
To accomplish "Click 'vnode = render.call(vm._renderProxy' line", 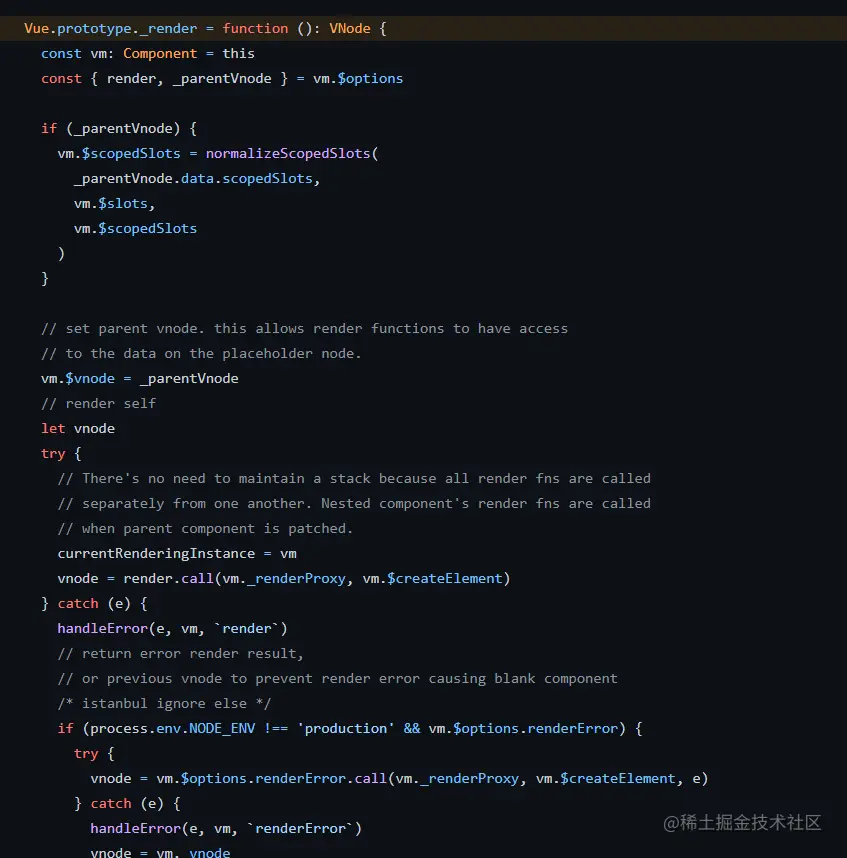I will [x=284, y=578].
